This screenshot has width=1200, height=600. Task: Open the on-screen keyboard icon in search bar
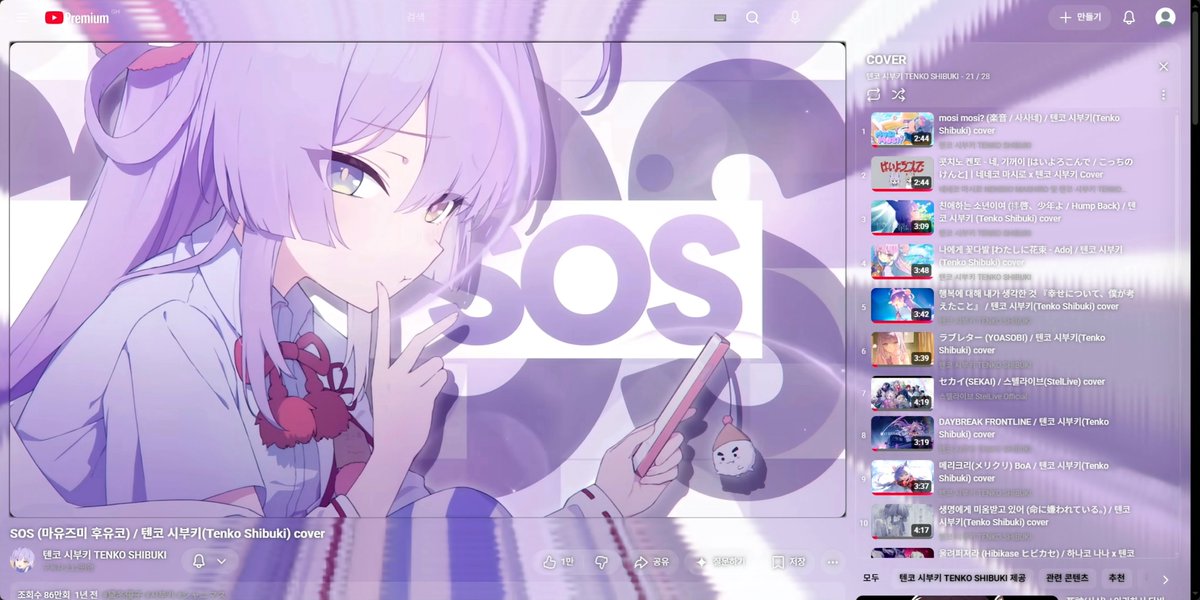(x=720, y=17)
